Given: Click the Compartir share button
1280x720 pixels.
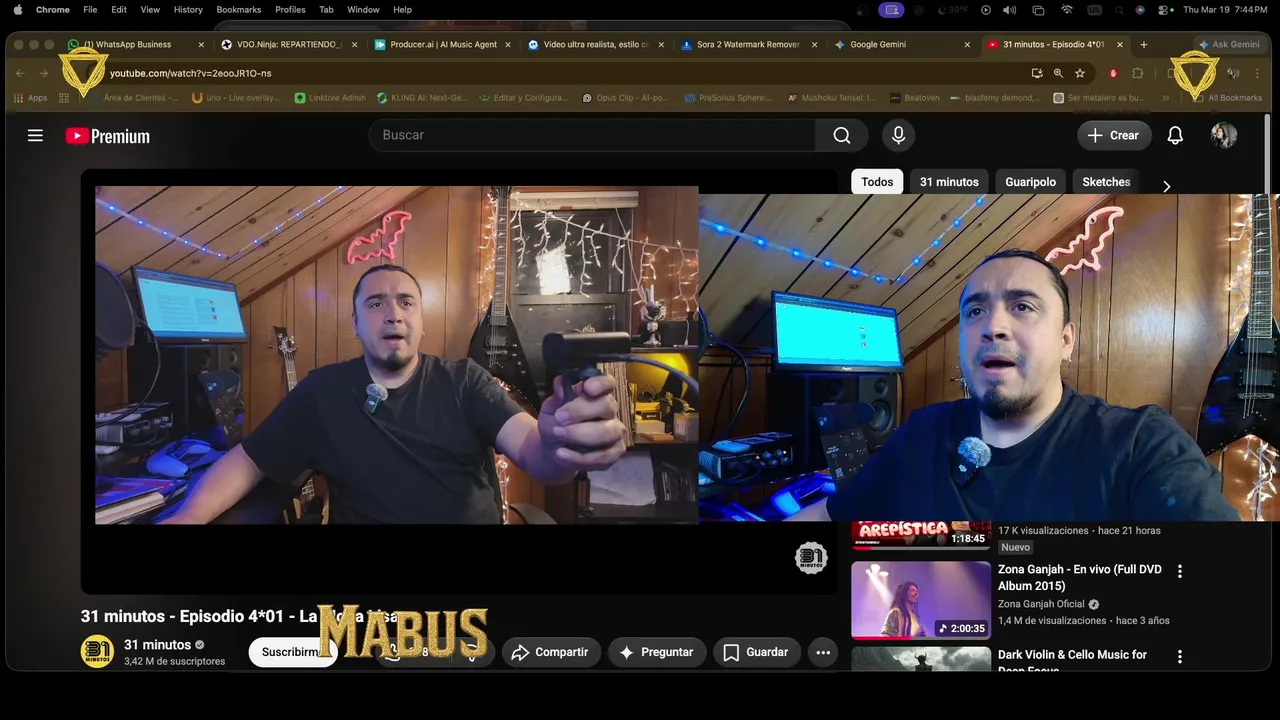Looking at the screenshot, I should [551, 652].
